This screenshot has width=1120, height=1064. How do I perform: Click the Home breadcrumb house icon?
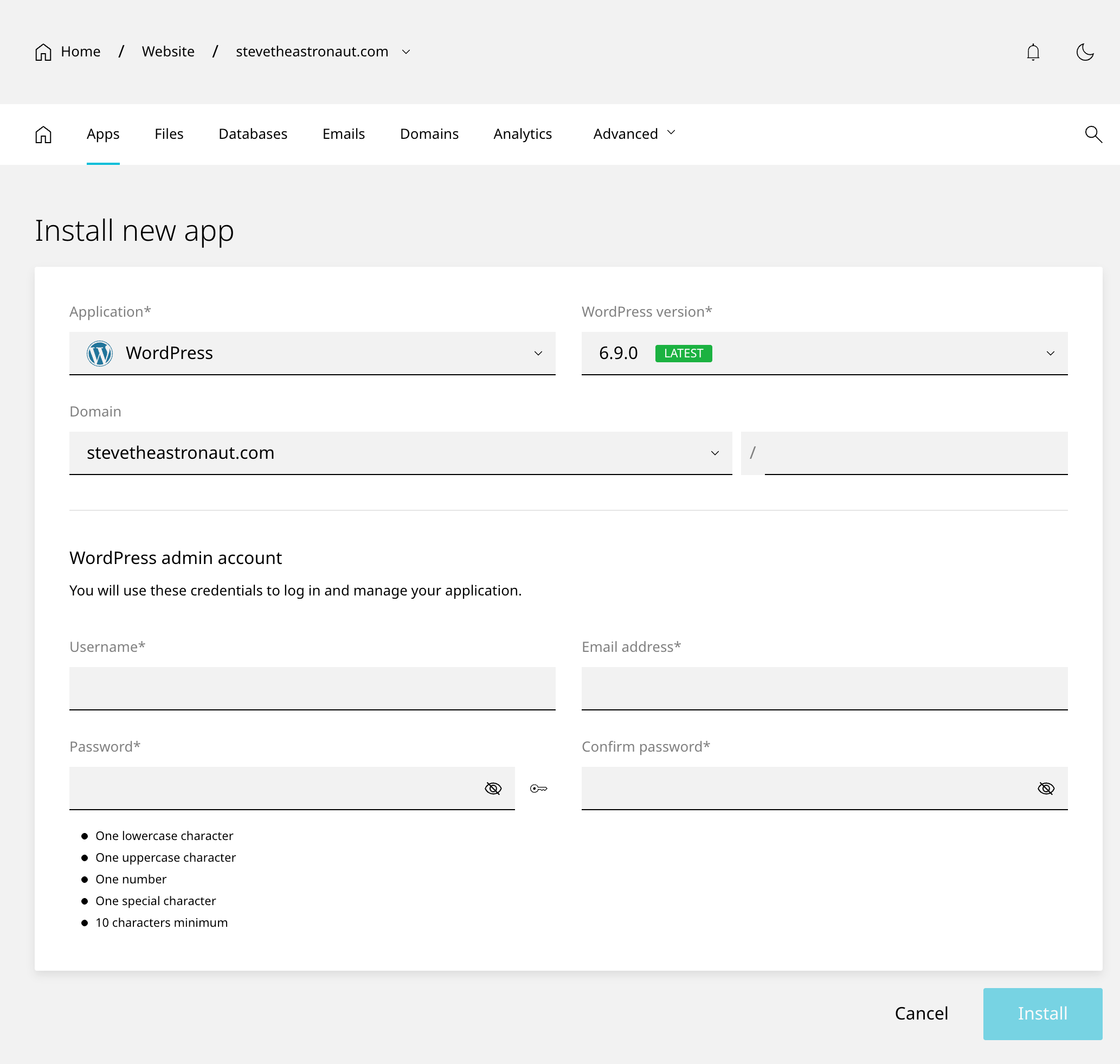pos(43,52)
